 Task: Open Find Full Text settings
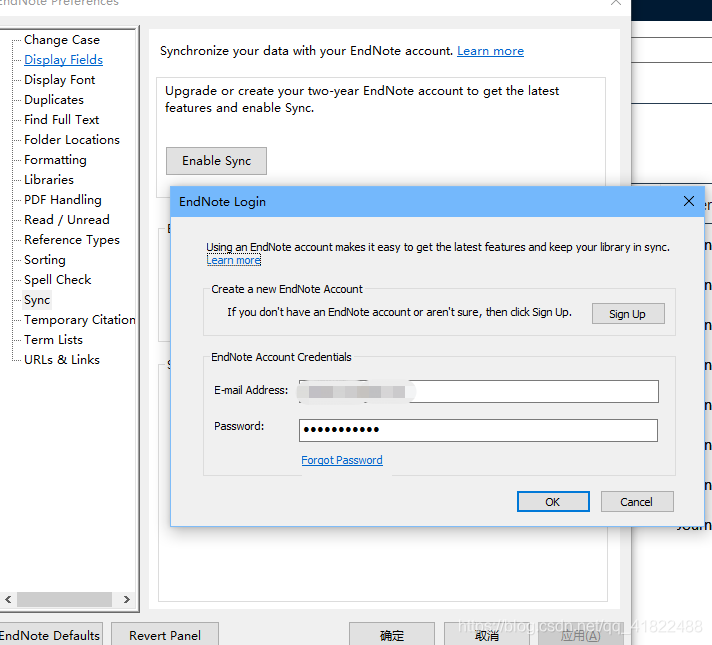point(61,120)
